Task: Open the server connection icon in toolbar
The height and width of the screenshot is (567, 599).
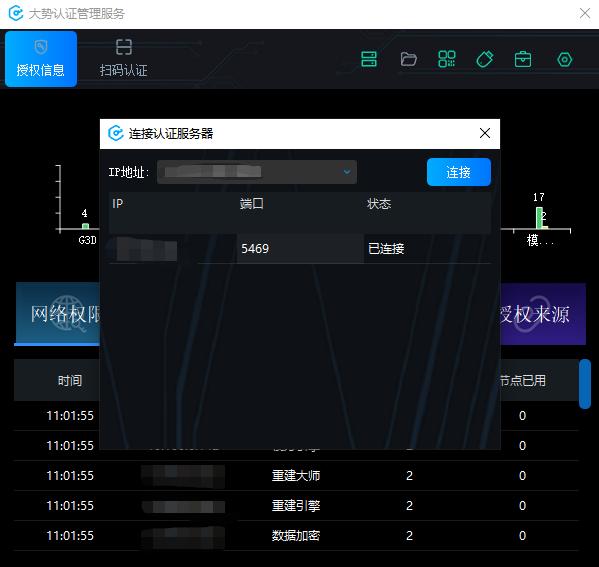Action: click(369, 59)
